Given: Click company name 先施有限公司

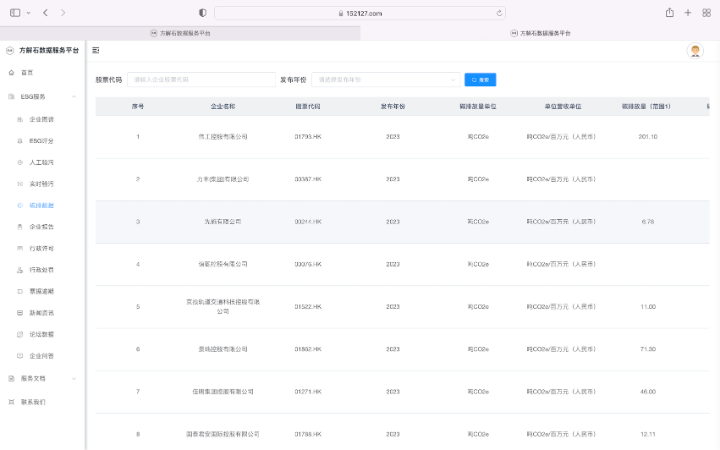Looking at the screenshot, I should point(223,222).
